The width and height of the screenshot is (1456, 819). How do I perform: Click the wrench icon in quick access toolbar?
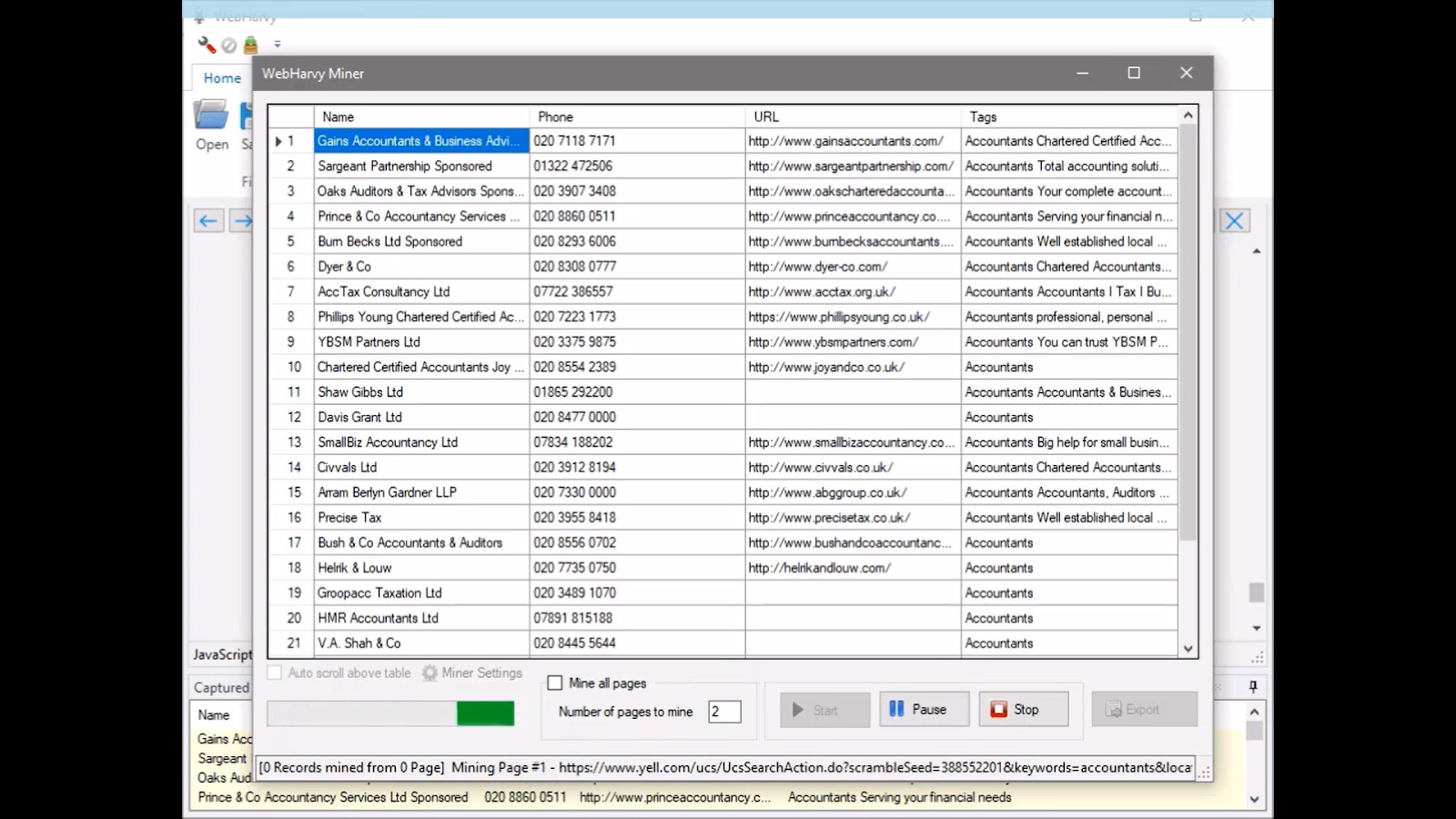coord(207,45)
